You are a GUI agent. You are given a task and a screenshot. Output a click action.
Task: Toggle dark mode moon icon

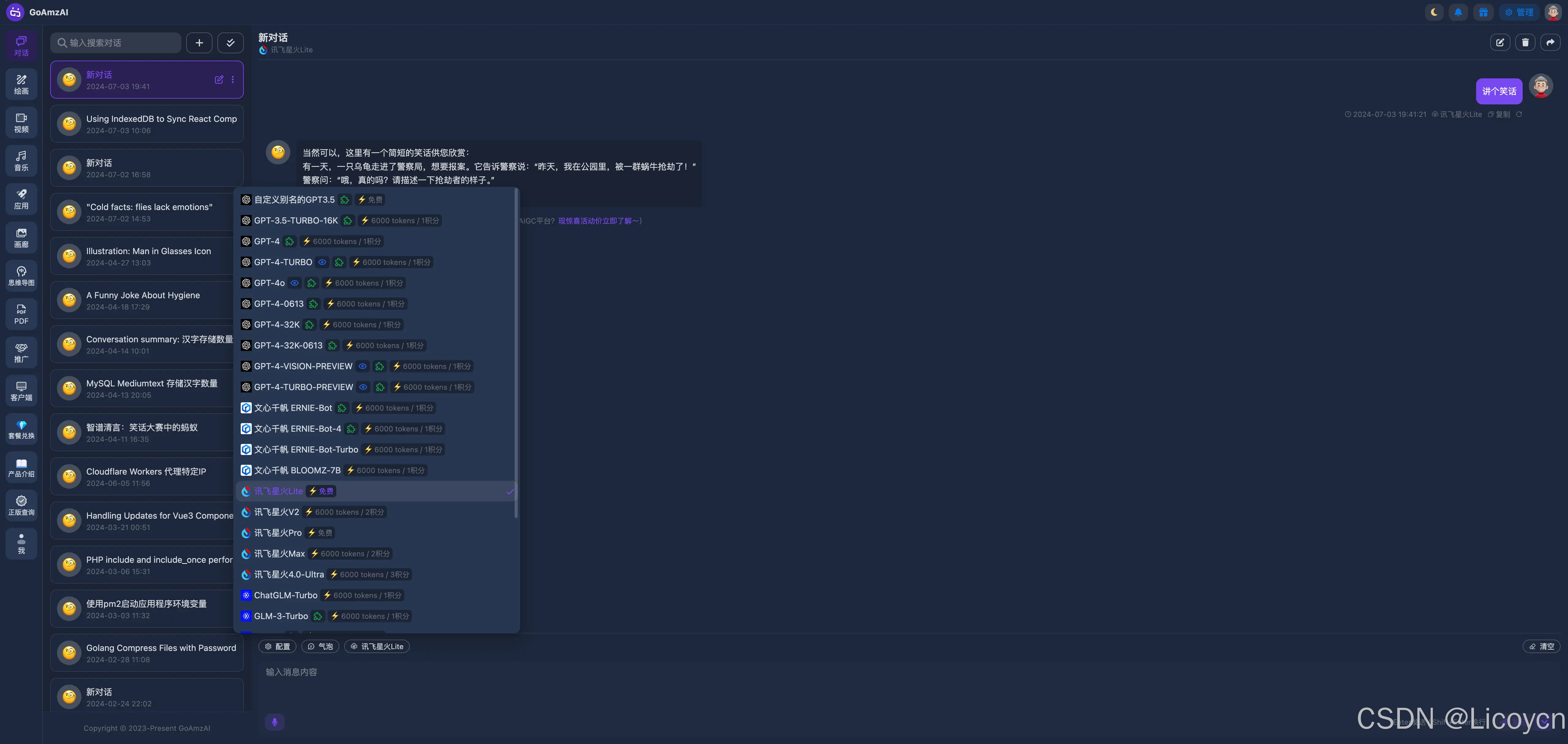point(1434,12)
